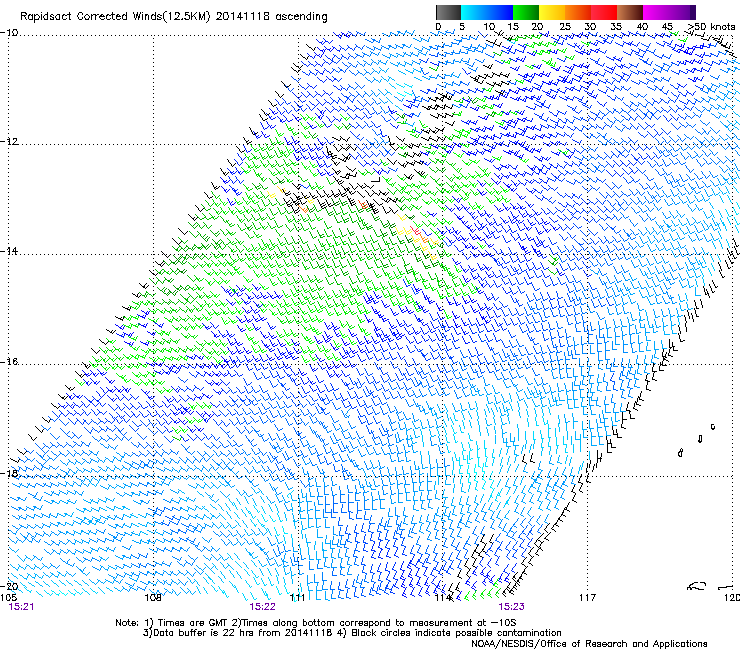Click the gray 0-5 knots legend swatch
The image size is (740, 650).
pos(448,12)
